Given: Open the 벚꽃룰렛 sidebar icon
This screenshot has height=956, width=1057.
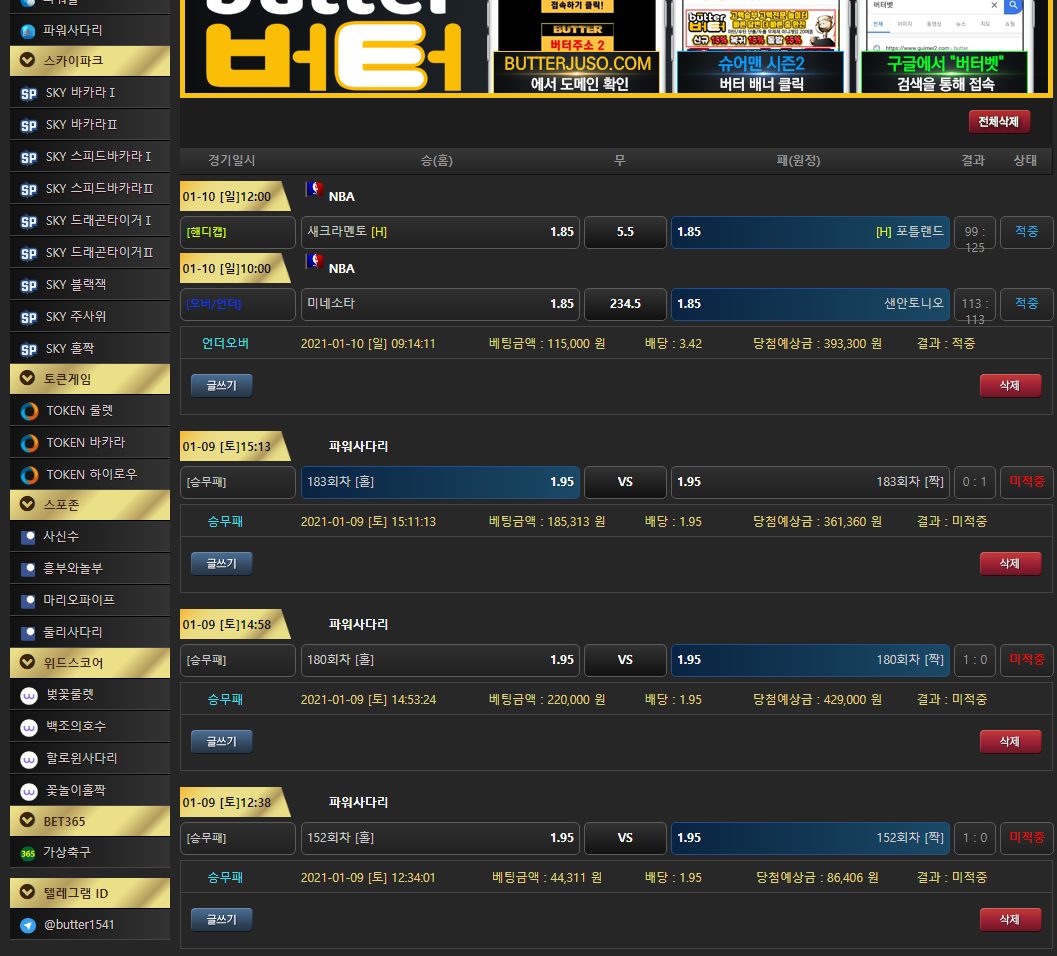Looking at the screenshot, I should [29, 695].
